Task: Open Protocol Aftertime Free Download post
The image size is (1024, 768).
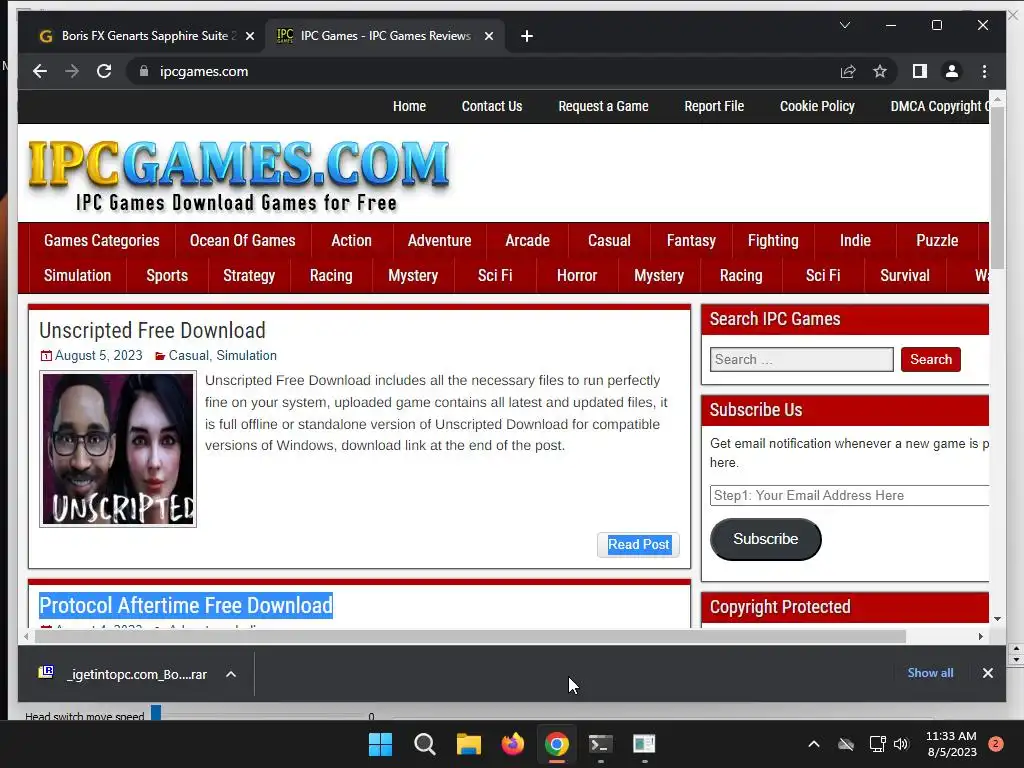Action: pos(186,605)
